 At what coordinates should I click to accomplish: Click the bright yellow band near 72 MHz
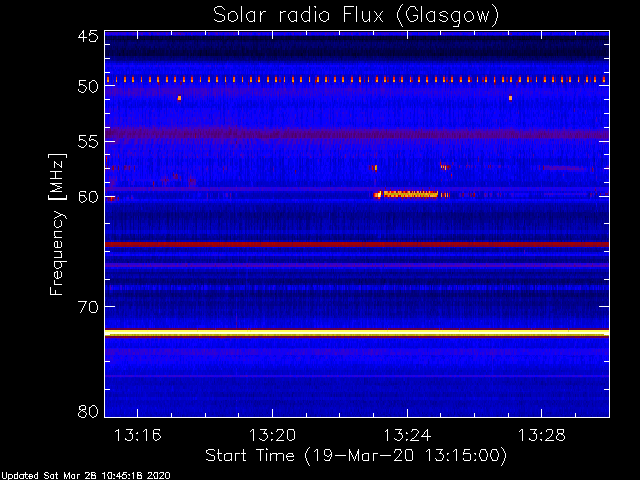click(x=357, y=333)
